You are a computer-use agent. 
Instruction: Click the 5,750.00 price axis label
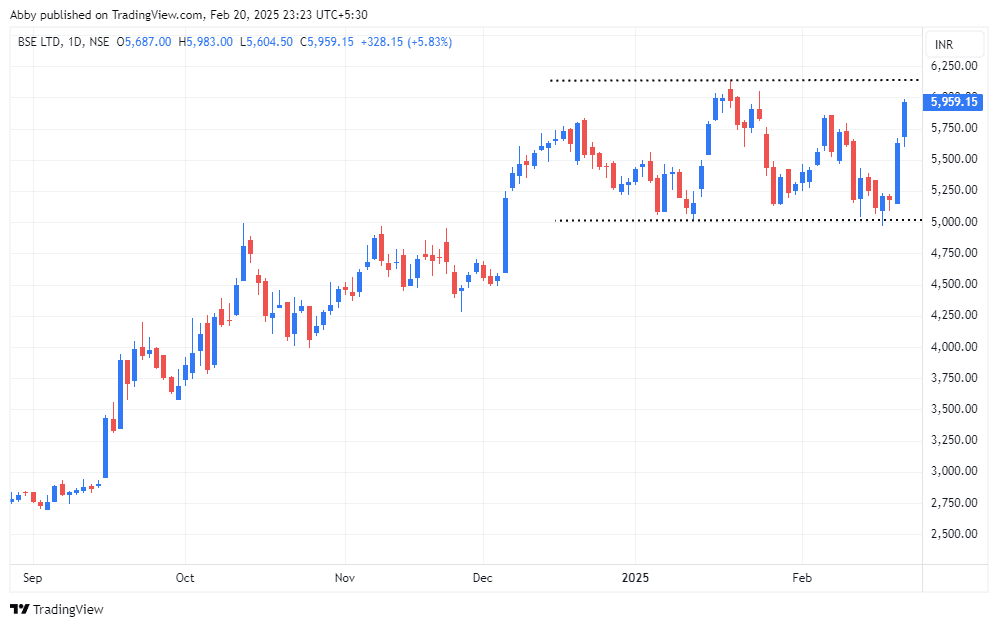(954, 128)
